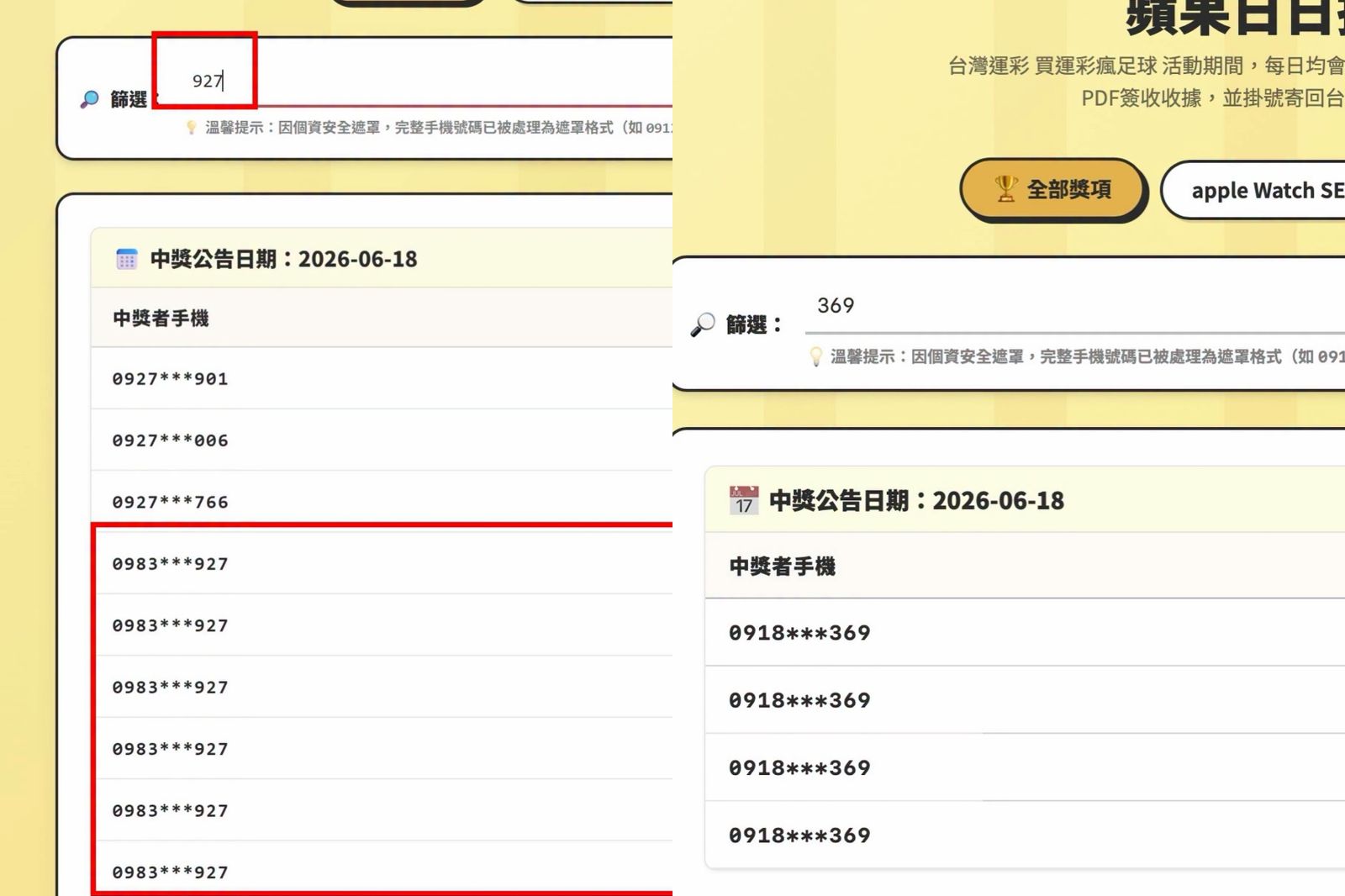Click right header 中獎公告日期：2026-06-18
This screenshot has height=896, width=1345.
tap(916, 501)
